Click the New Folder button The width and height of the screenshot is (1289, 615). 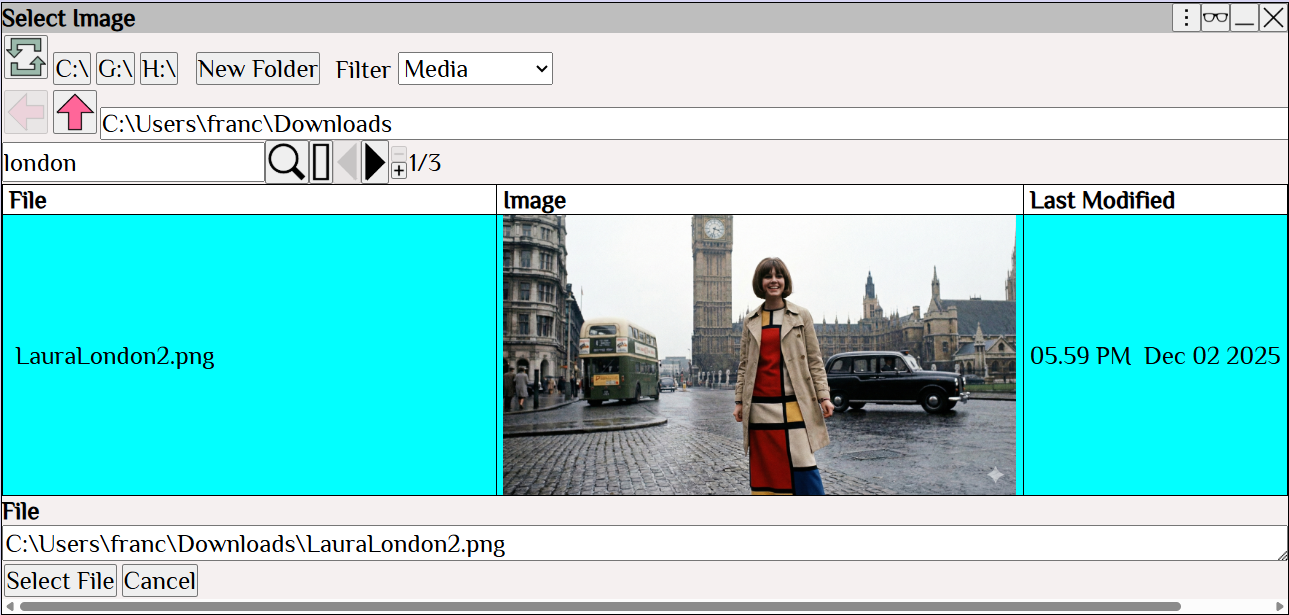point(258,69)
